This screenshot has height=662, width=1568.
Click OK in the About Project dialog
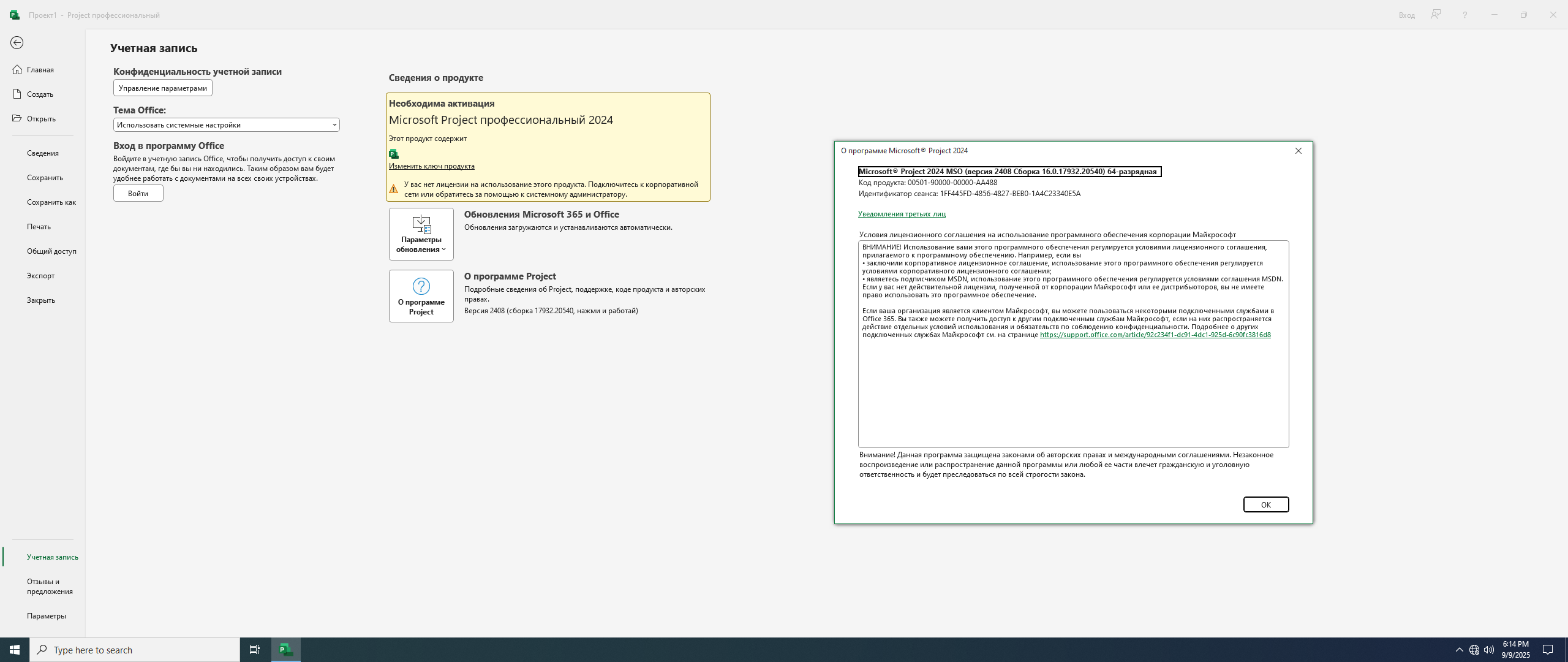click(x=1266, y=504)
